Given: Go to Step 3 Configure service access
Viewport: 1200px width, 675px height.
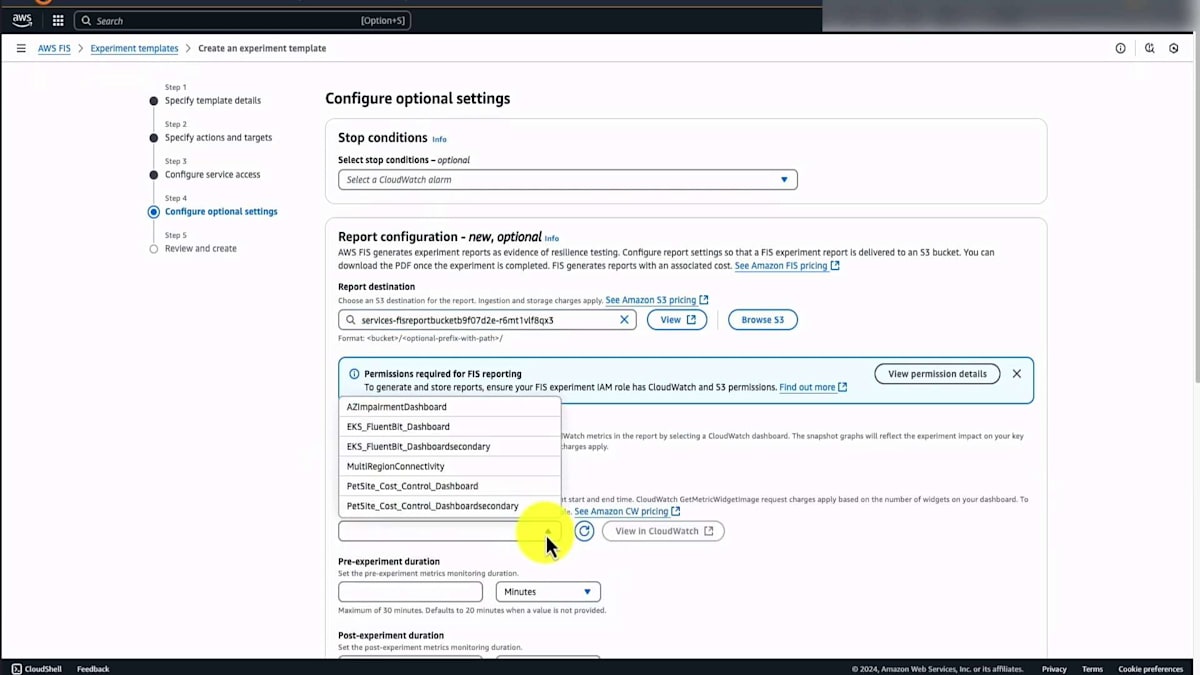Looking at the screenshot, I should point(212,175).
